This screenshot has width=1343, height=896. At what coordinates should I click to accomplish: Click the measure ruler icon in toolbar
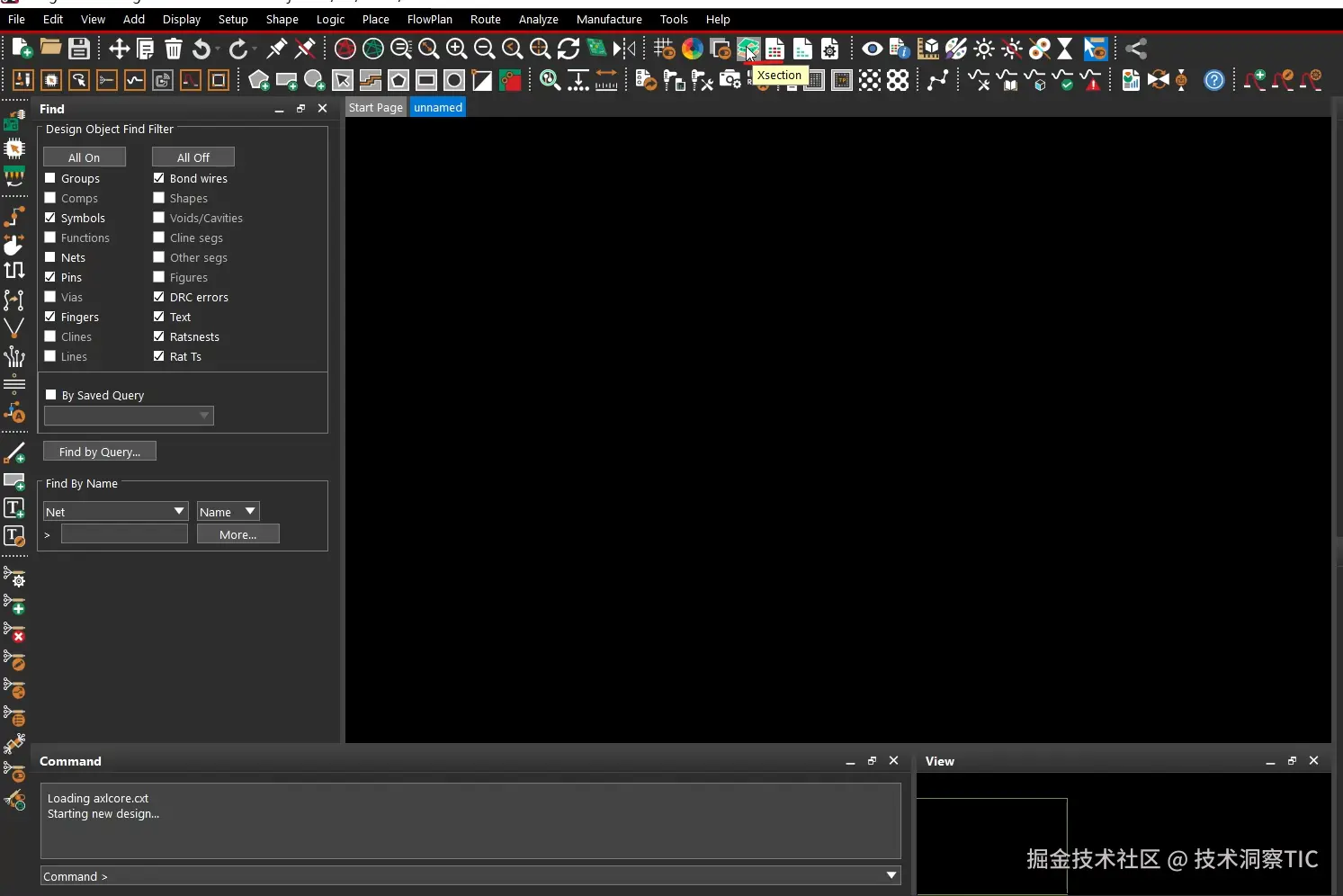click(607, 81)
